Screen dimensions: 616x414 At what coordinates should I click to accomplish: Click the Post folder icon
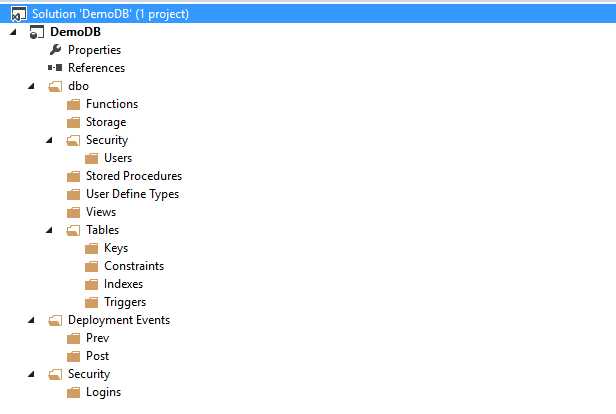[x=73, y=357]
